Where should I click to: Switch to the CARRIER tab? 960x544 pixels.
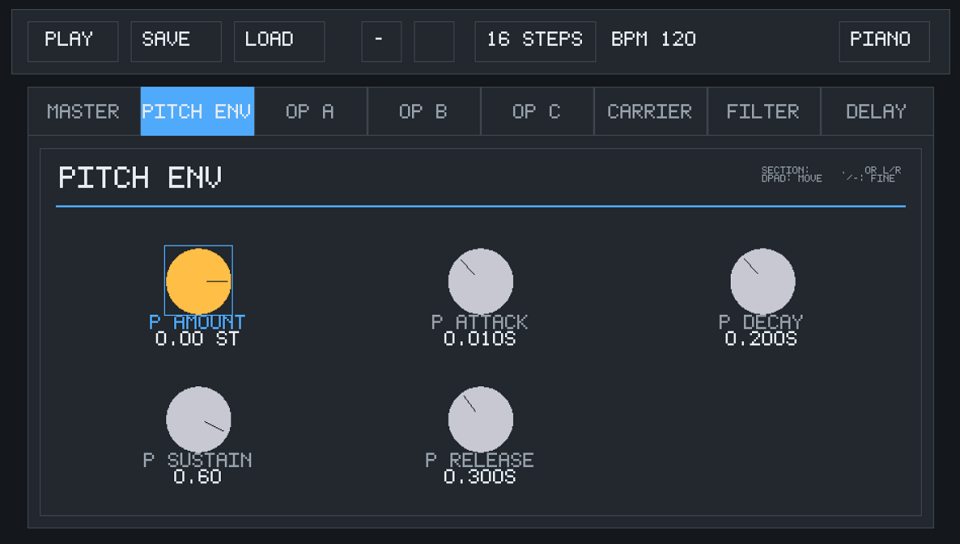click(x=650, y=111)
